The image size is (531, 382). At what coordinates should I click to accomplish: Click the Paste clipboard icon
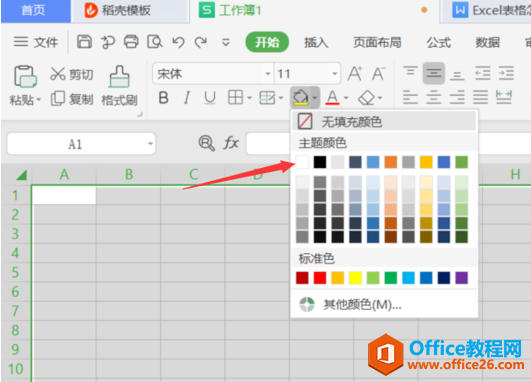(25, 77)
